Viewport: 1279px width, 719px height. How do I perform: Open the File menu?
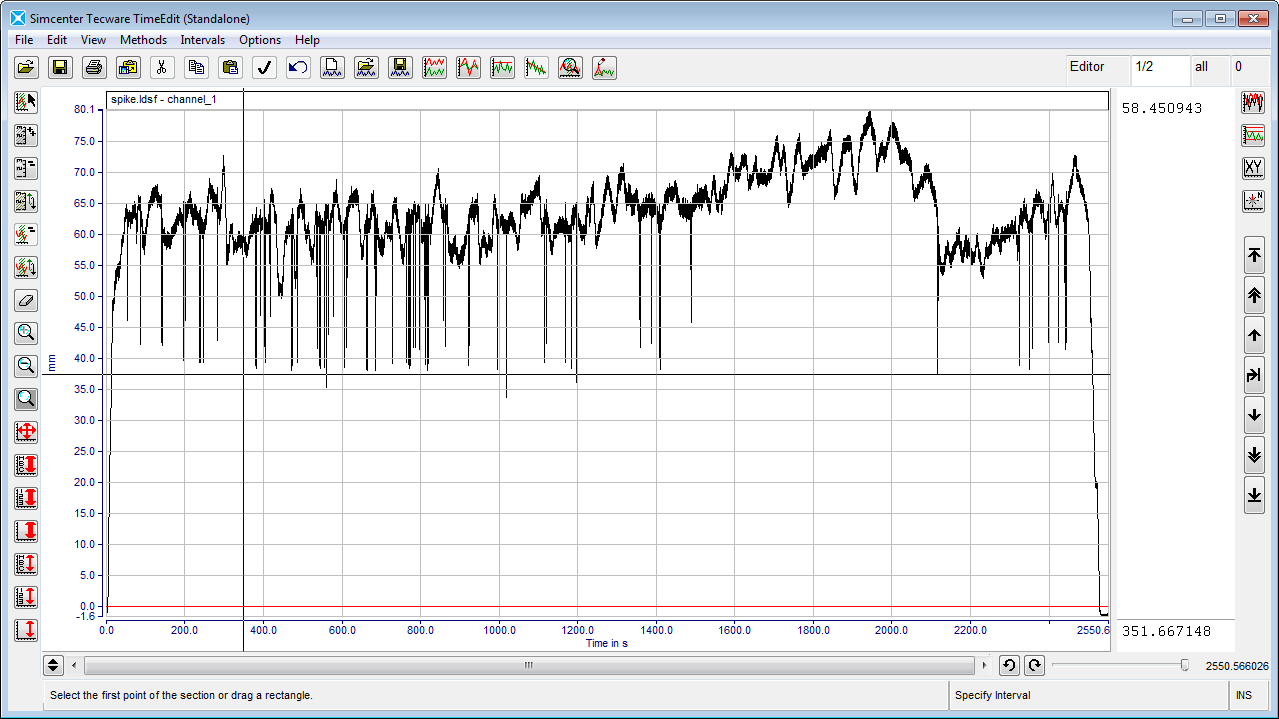[24, 40]
